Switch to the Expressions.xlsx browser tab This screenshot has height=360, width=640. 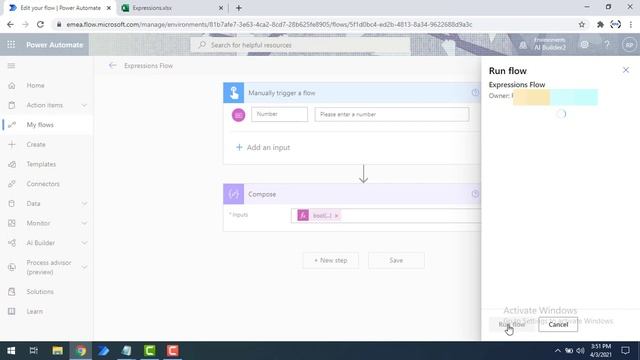171,8
